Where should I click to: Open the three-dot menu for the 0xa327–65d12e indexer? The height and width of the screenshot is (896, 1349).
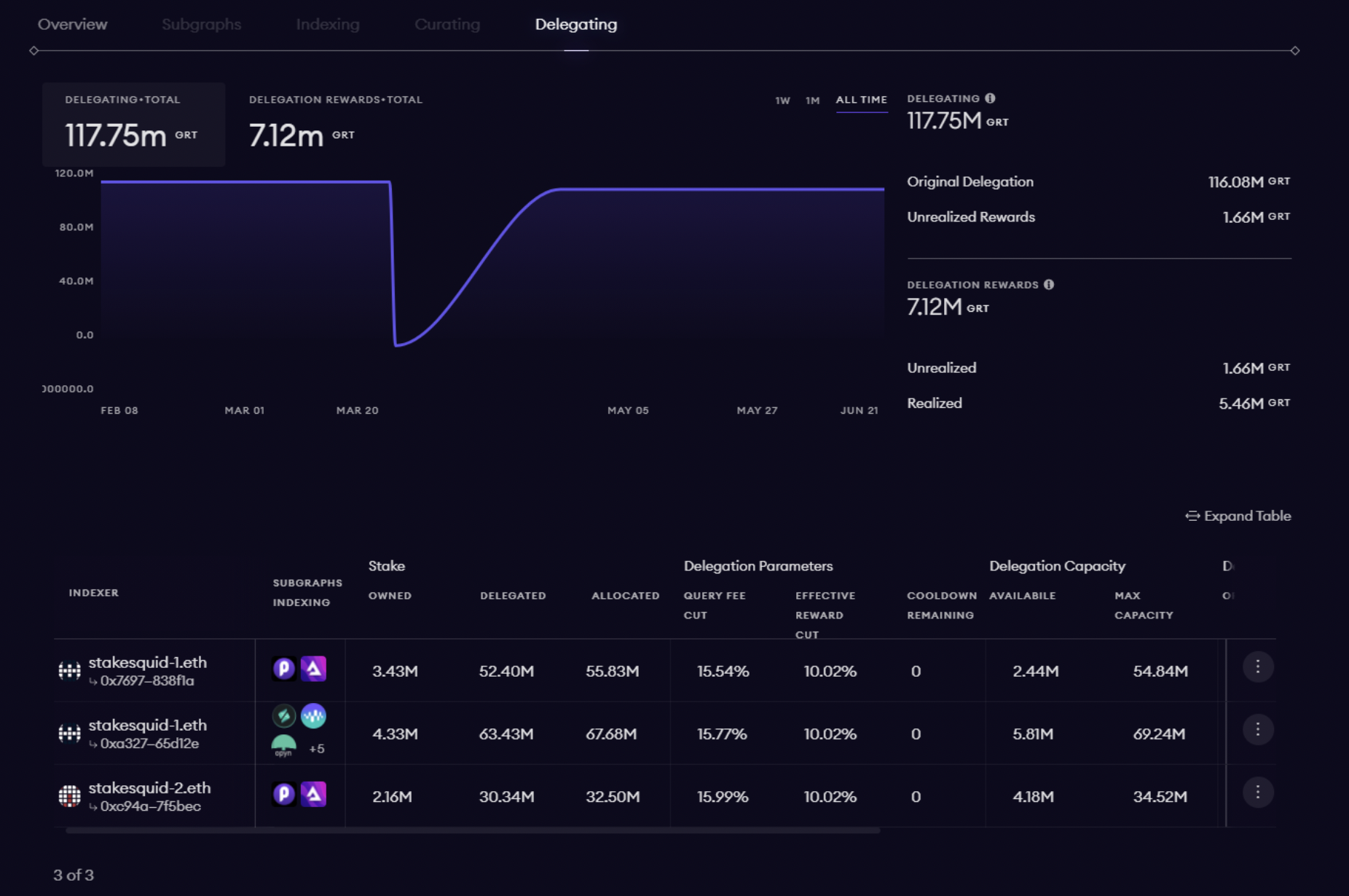pyautogui.click(x=1257, y=730)
